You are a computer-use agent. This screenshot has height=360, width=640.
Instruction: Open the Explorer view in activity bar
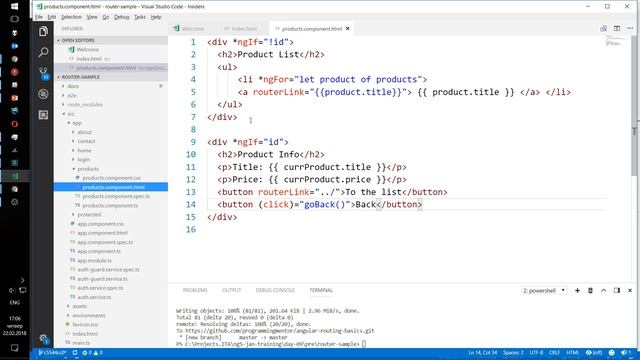[43, 31]
